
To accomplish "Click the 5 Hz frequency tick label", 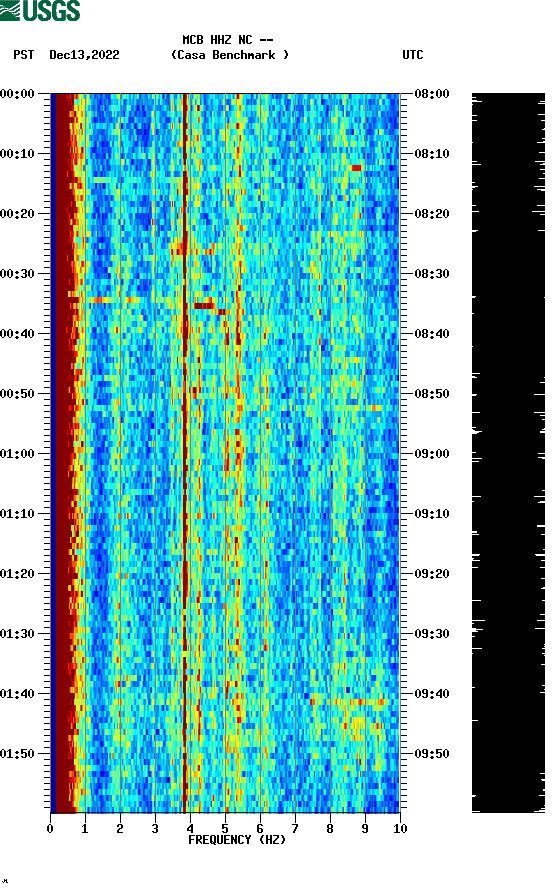I will [225, 828].
